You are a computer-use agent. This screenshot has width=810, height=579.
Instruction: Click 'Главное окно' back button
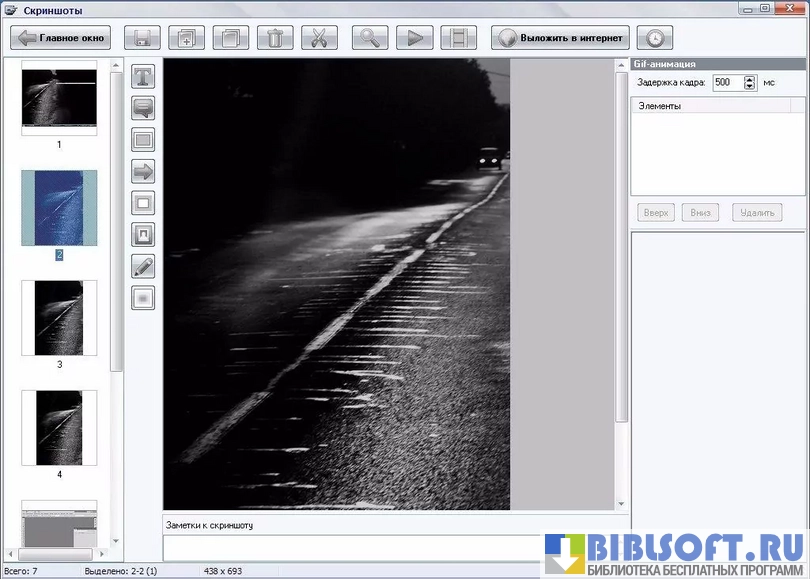tap(61, 39)
